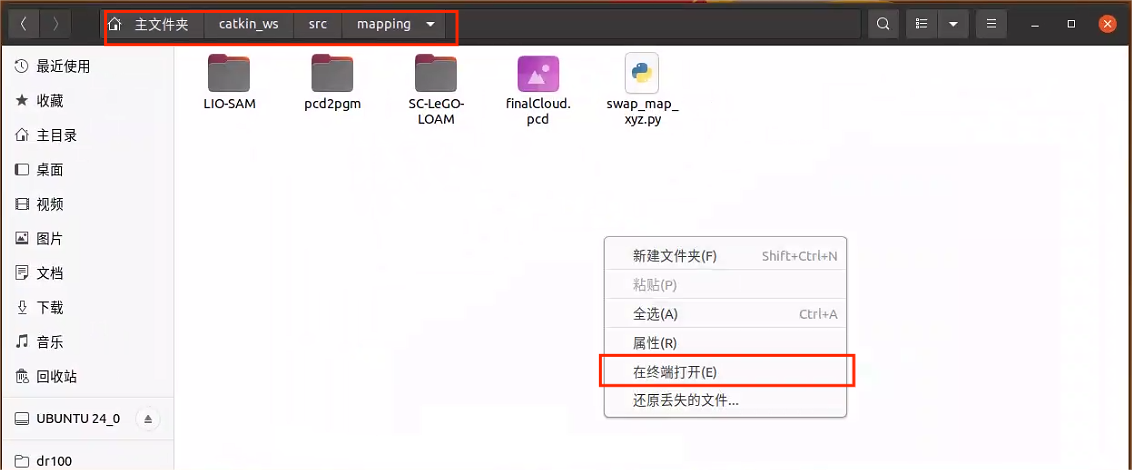The image size is (1132, 470).
Task: Choose 在终端打开(E) in context menu
Action: pos(725,373)
